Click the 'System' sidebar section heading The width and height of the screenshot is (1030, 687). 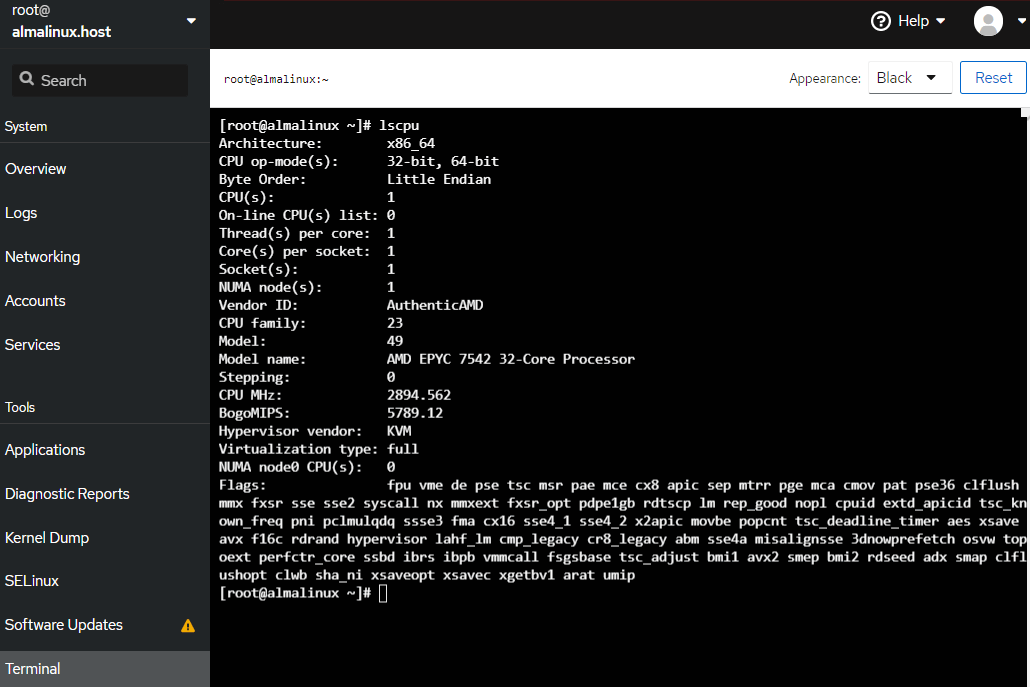(x=26, y=126)
